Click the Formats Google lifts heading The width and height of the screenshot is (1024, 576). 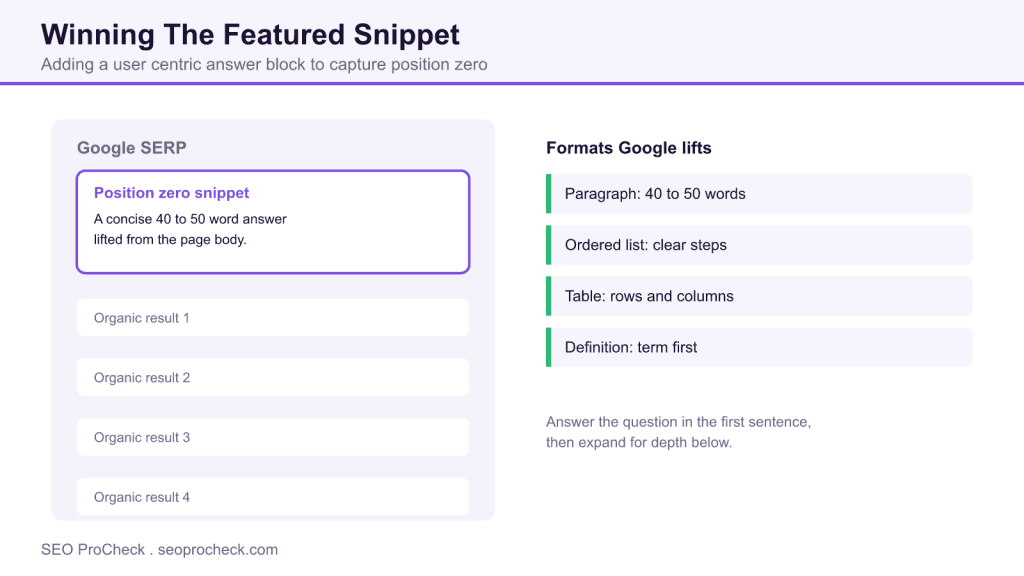628,148
